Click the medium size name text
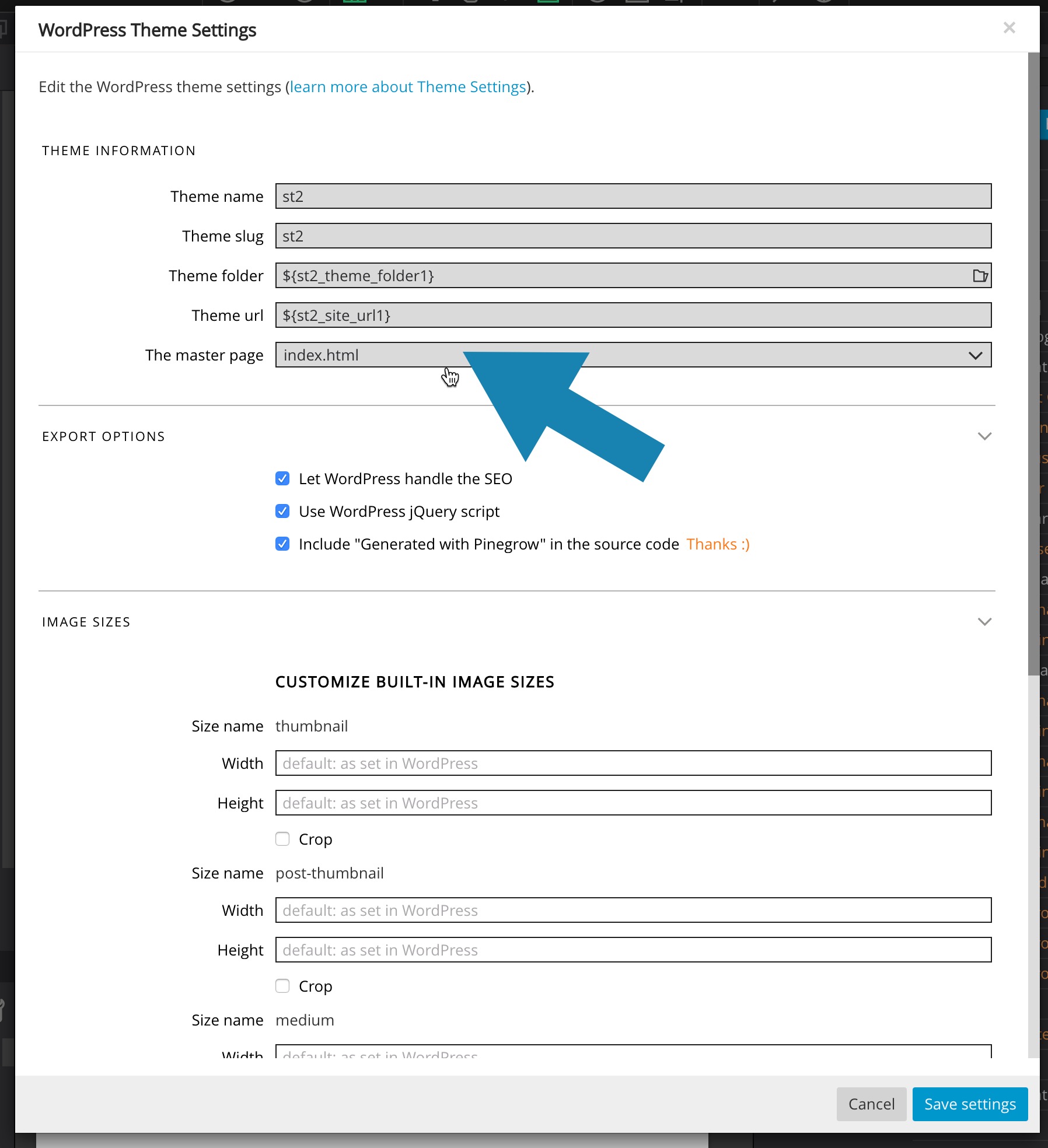The height and width of the screenshot is (1148, 1048). pyautogui.click(x=305, y=1020)
